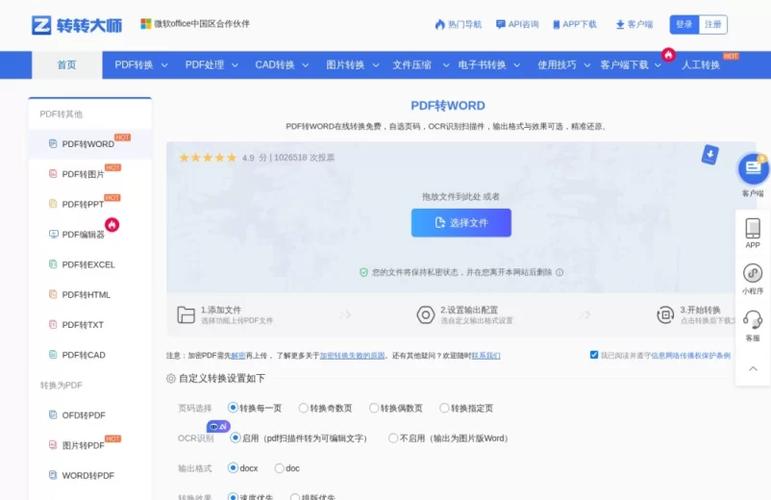Click the PDF转PPT file icon in sidebar

pos(53,204)
